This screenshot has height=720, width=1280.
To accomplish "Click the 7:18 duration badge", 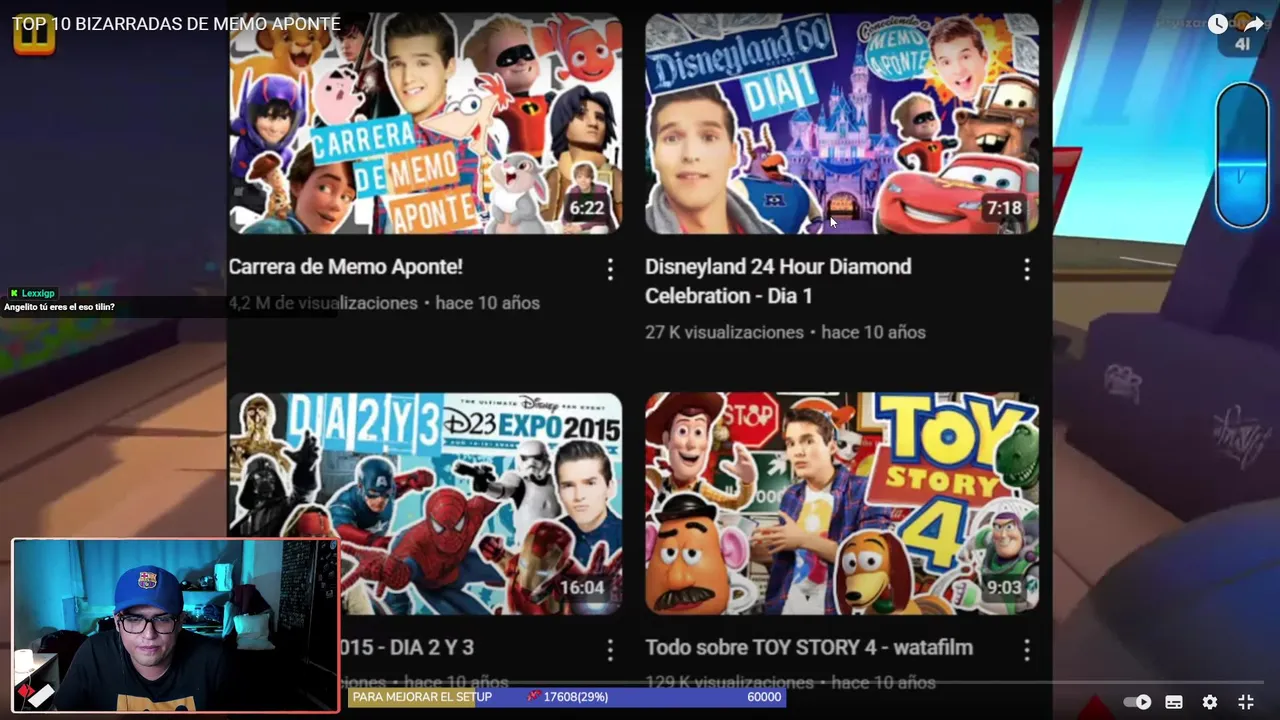I will coord(1004,208).
